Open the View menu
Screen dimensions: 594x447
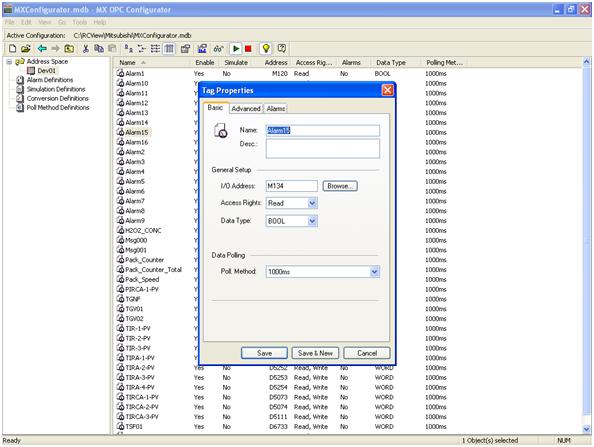point(44,22)
